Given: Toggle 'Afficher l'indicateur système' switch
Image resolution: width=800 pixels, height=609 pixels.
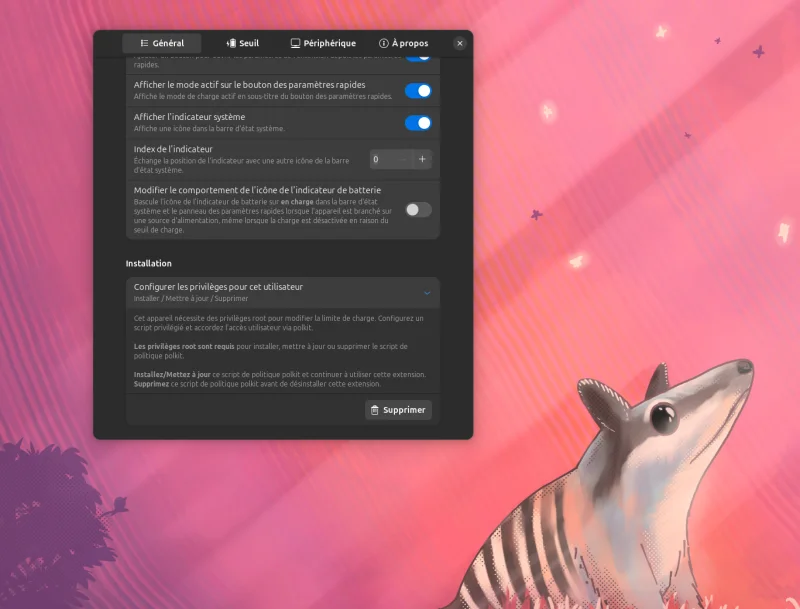Looking at the screenshot, I should point(418,123).
